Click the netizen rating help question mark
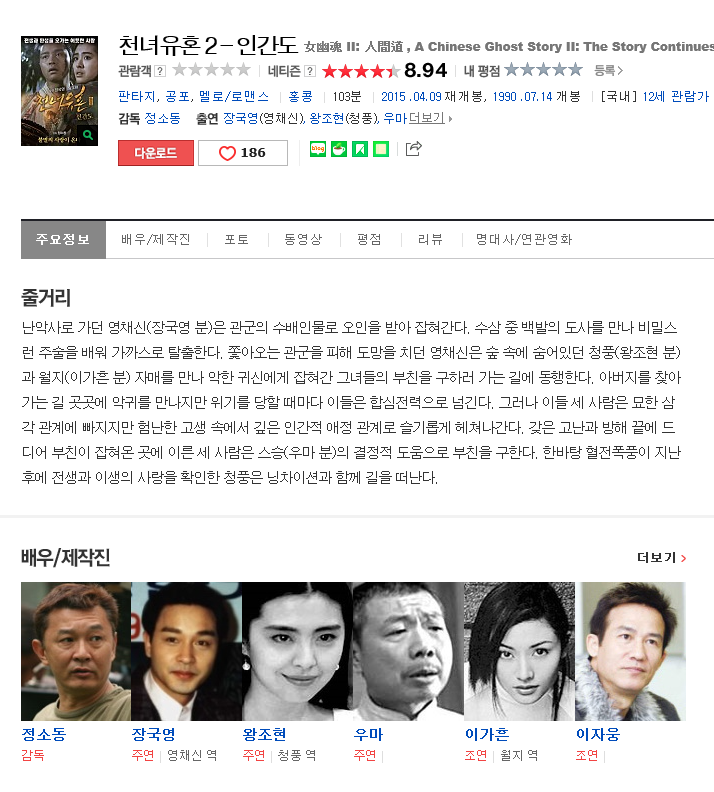Image resolution: width=714 pixels, height=792 pixels. click(x=310, y=71)
